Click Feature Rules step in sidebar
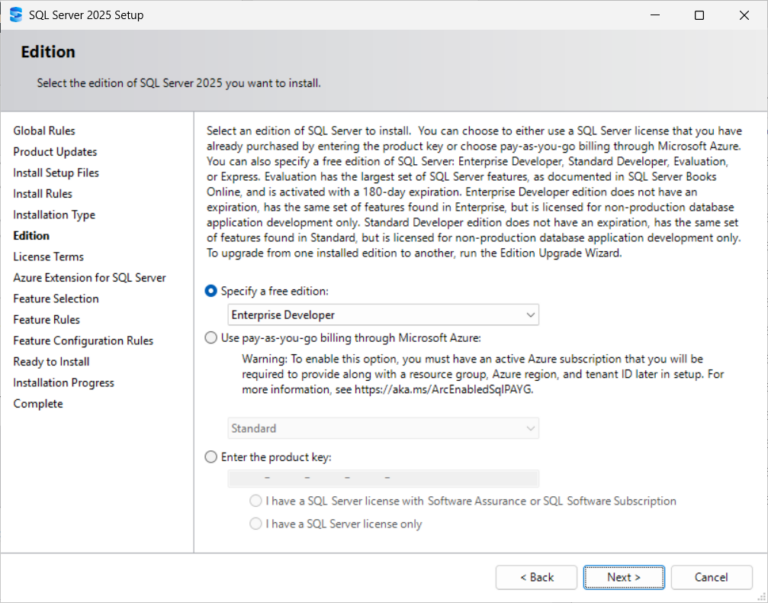Viewport: 768px width, 603px height. 46,320
